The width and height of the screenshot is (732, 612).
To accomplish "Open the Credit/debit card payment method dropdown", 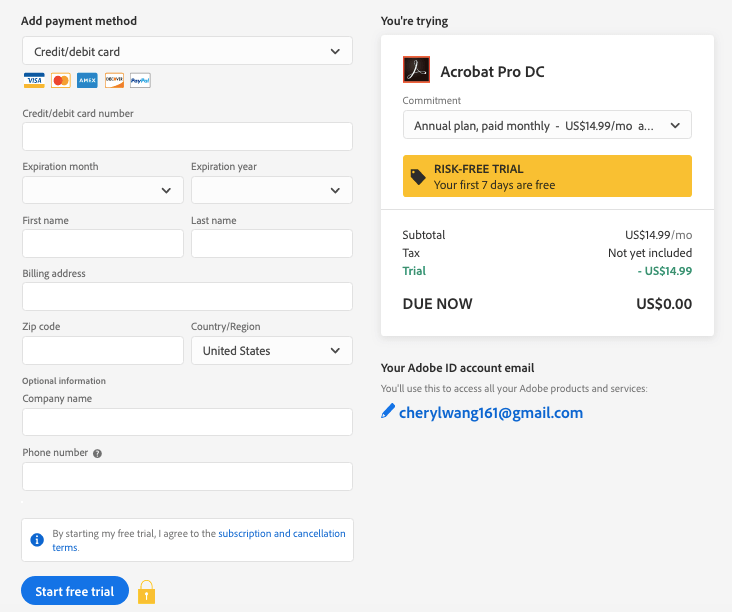I will tap(187, 51).
